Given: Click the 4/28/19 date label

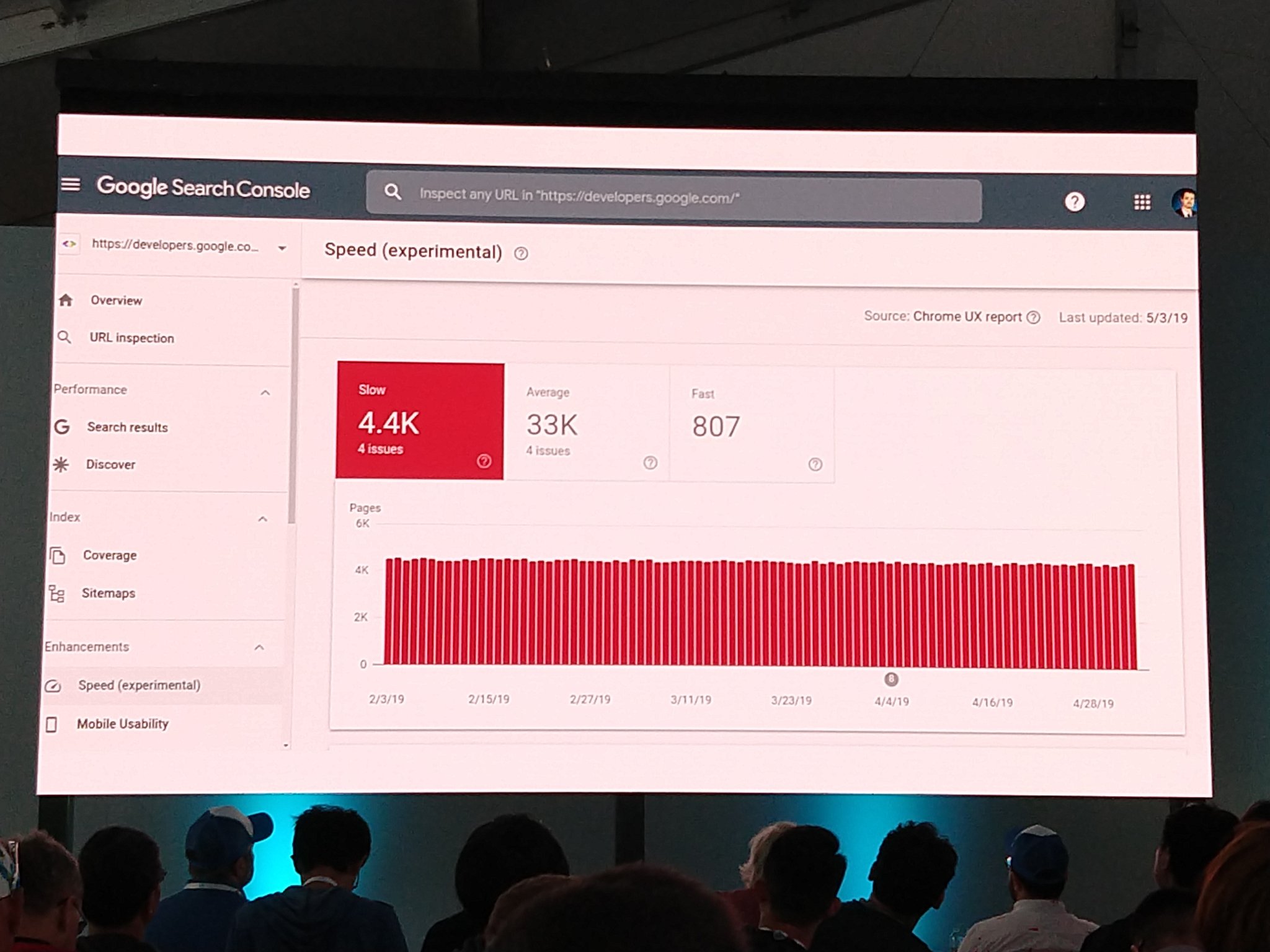Looking at the screenshot, I should [x=1093, y=703].
